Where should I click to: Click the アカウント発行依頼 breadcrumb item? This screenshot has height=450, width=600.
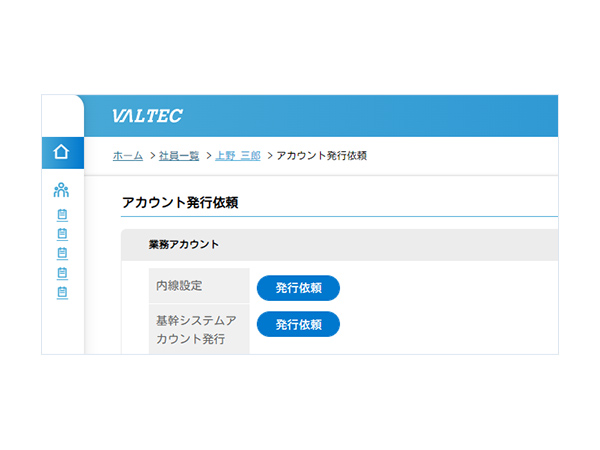pyautogui.click(x=321, y=156)
